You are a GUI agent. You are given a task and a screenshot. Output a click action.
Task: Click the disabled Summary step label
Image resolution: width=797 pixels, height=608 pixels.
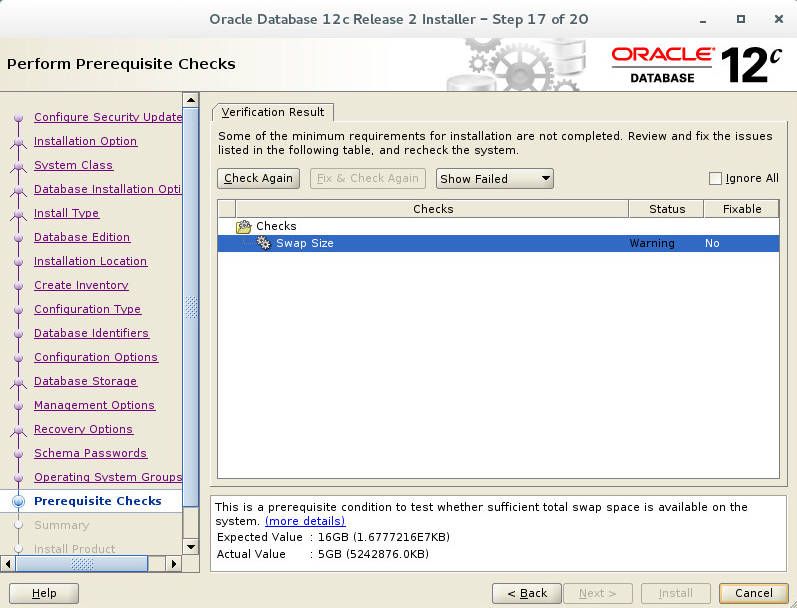[x=62, y=525]
